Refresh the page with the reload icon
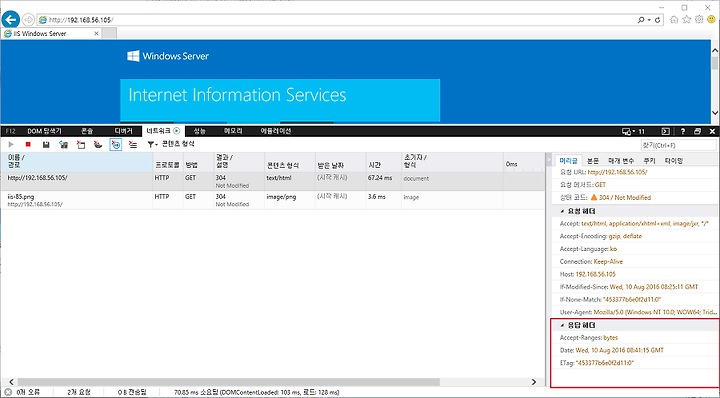This screenshot has width=720, height=398. coord(658,20)
